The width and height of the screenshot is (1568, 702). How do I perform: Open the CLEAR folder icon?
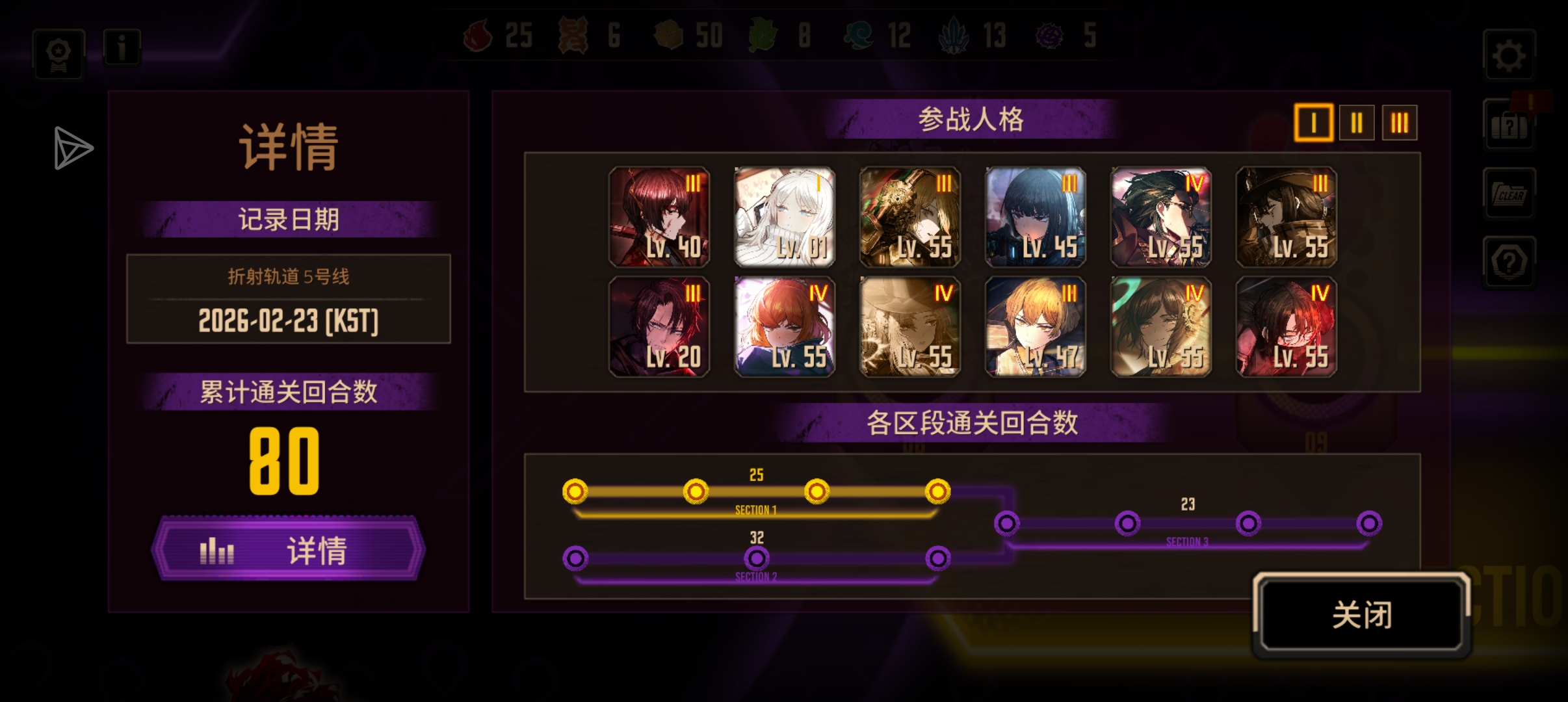(1509, 193)
